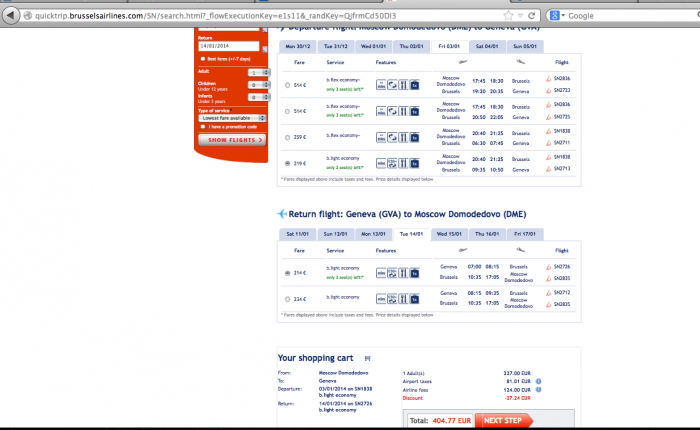Click the browser back arrow button
The image size is (700, 430).
pyautogui.click(x=10, y=16)
